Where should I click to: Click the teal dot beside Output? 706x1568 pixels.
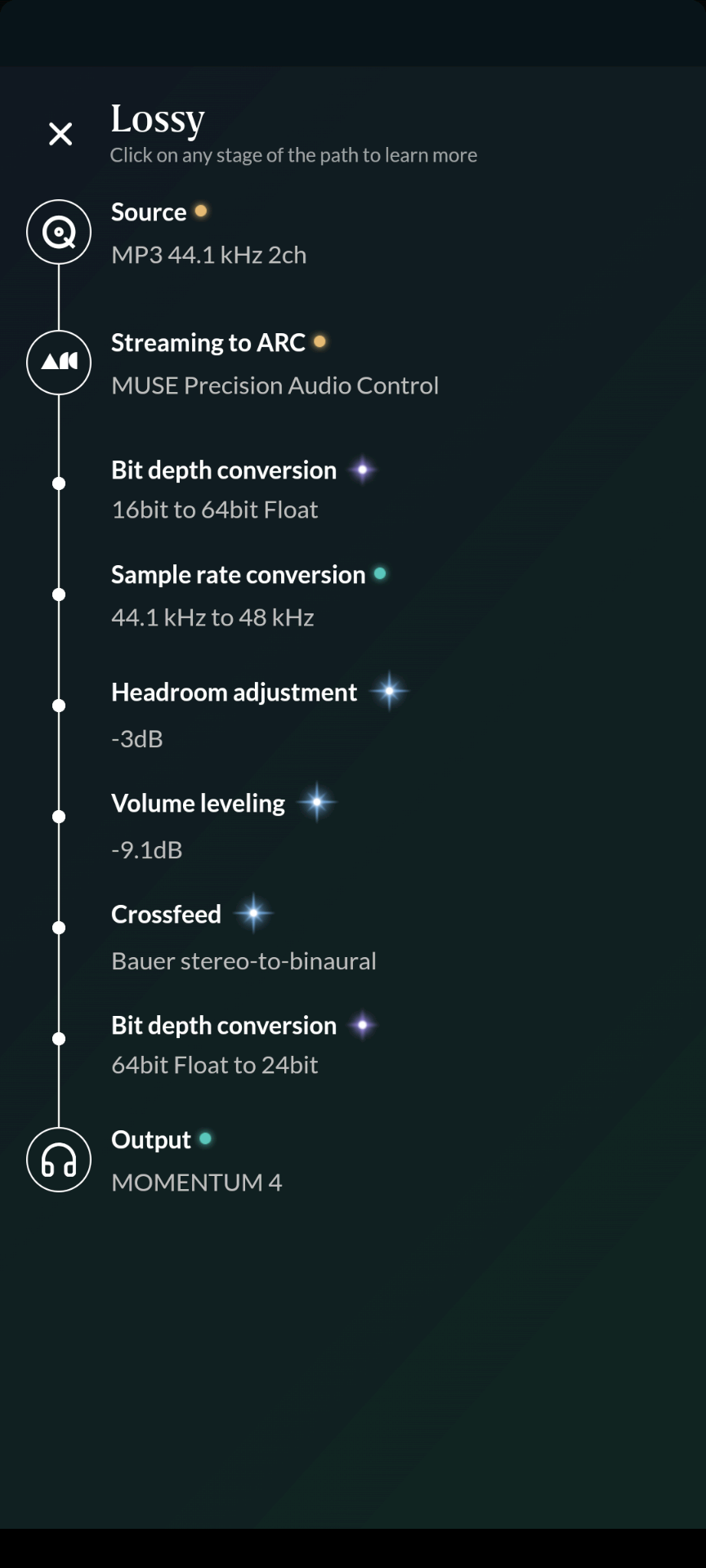pos(206,1138)
